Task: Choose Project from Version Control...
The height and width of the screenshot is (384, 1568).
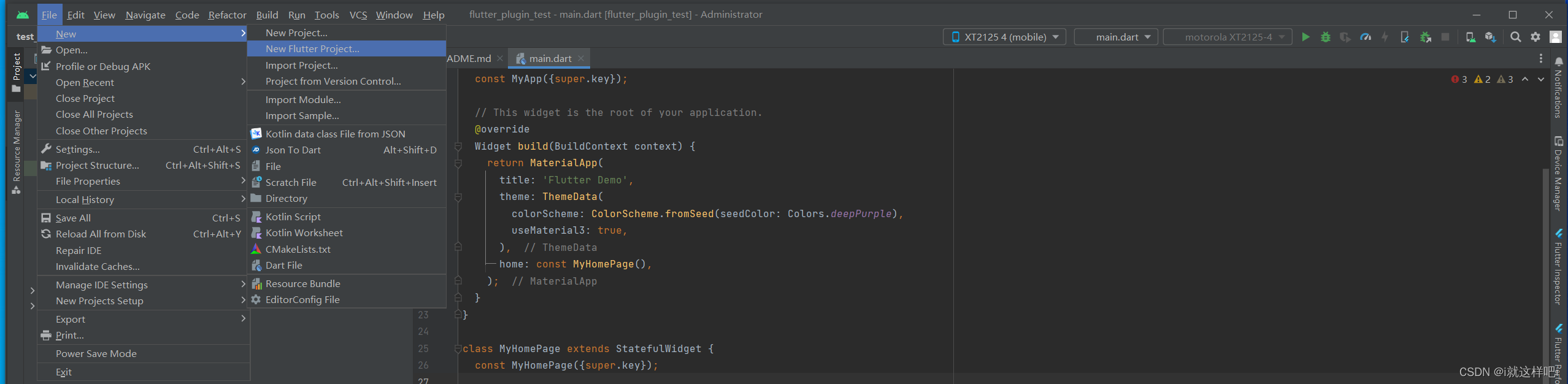Action: click(347, 81)
